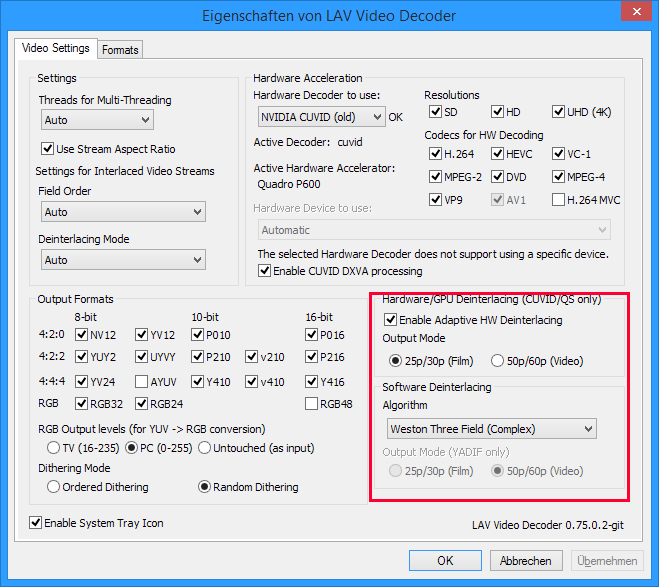Check the AYUV output format box

pos(141,382)
